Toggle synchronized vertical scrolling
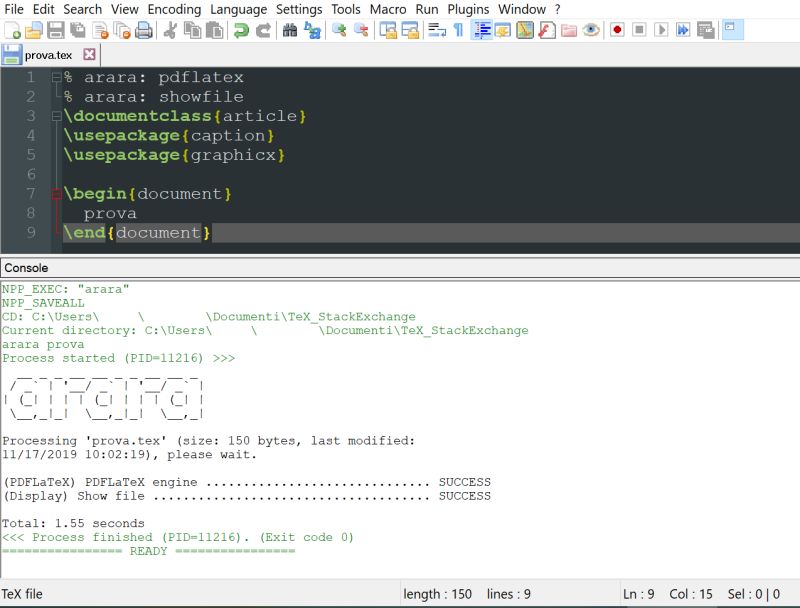This screenshot has height=608, width=800. tap(388, 30)
